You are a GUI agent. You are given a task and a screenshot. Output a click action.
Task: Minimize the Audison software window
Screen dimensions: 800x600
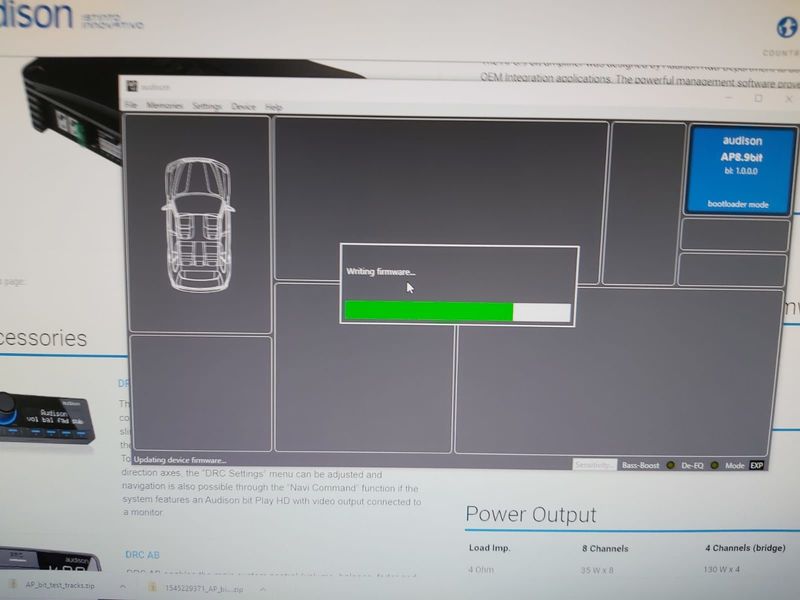(729, 97)
